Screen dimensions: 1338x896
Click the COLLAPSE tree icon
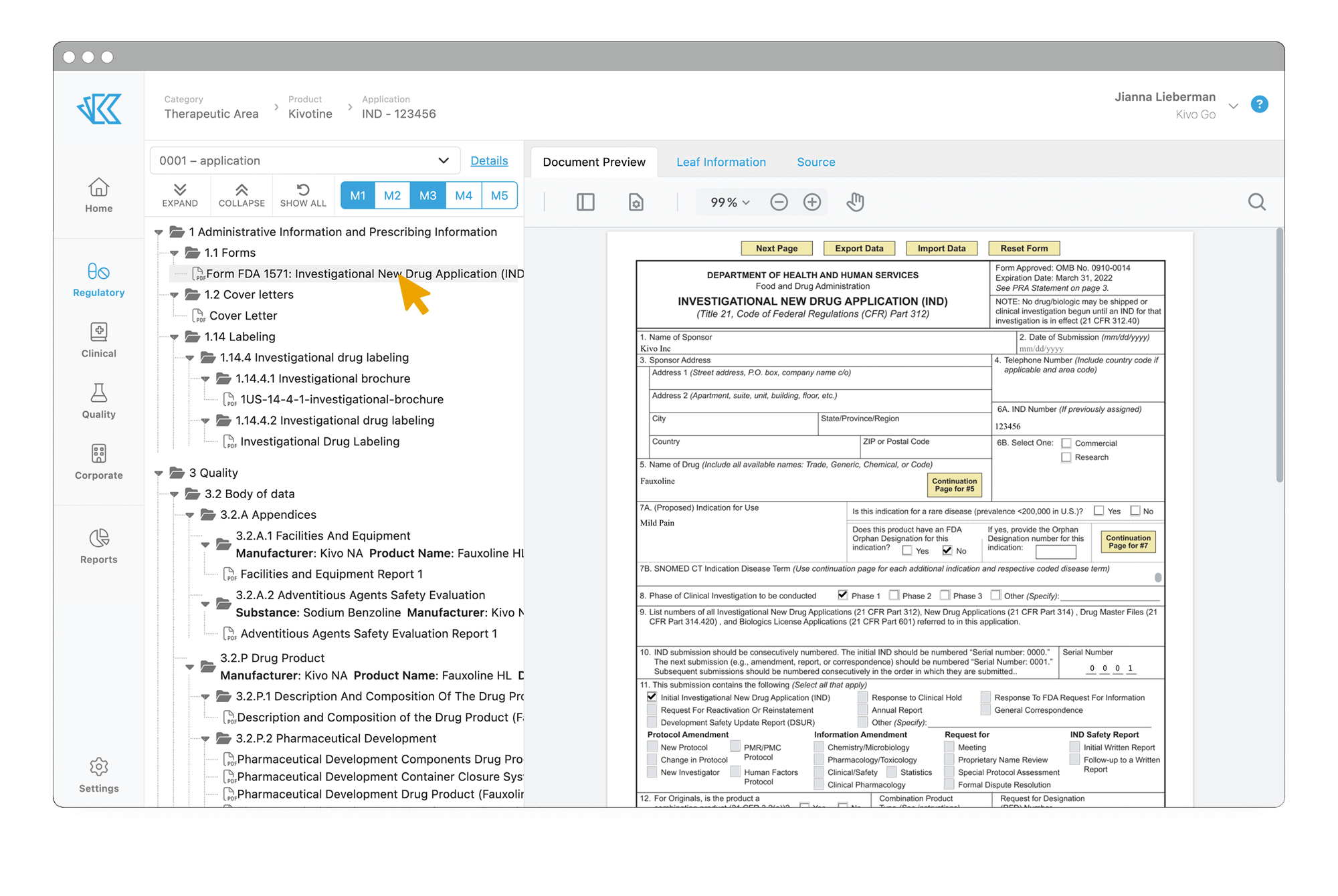(242, 195)
